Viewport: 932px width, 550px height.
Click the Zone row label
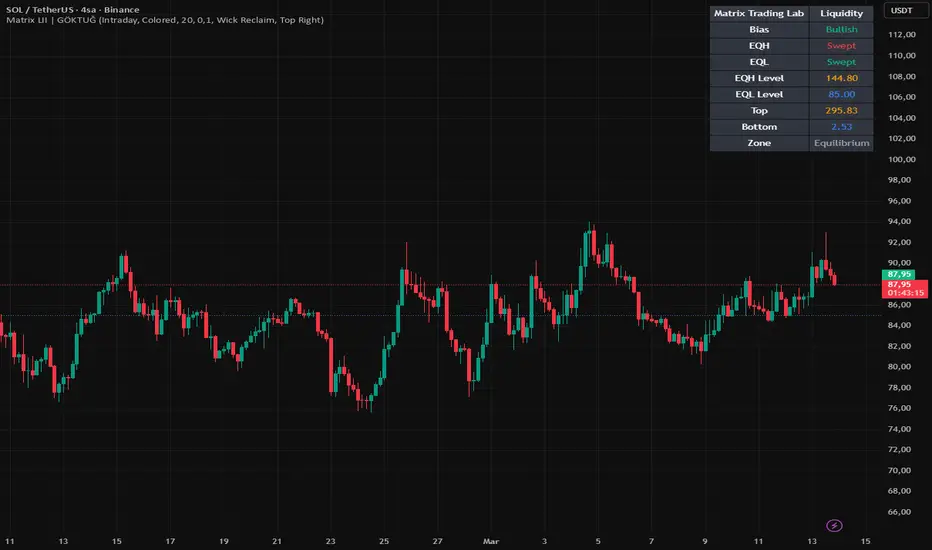(x=759, y=143)
